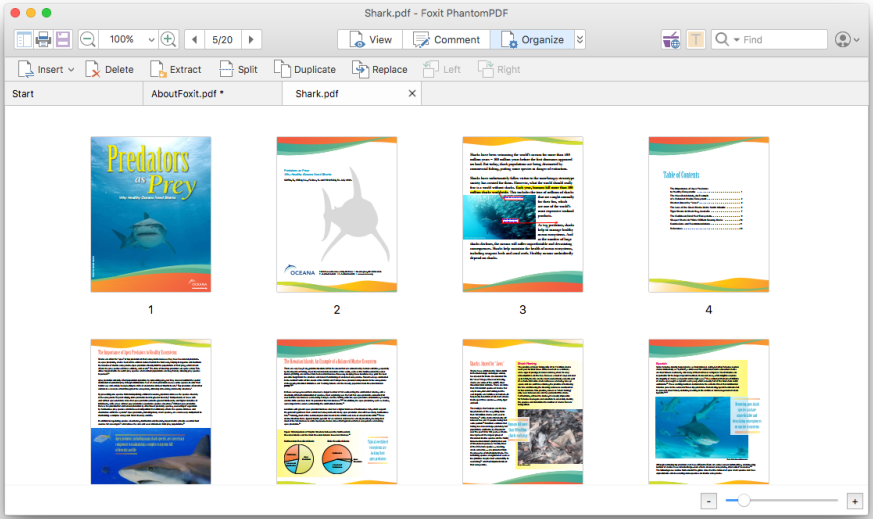The image size is (873, 519).
Task: Expand more toolbar tabs chevron
Action: tap(580, 40)
